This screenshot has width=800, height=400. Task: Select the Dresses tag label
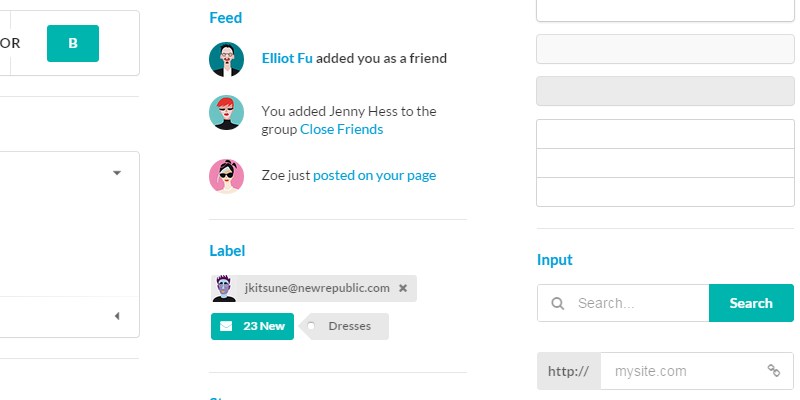tap(349, 326)
